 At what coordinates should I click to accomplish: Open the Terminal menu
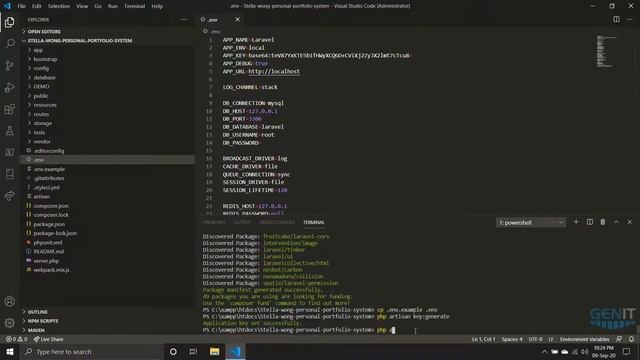(134, 6)
